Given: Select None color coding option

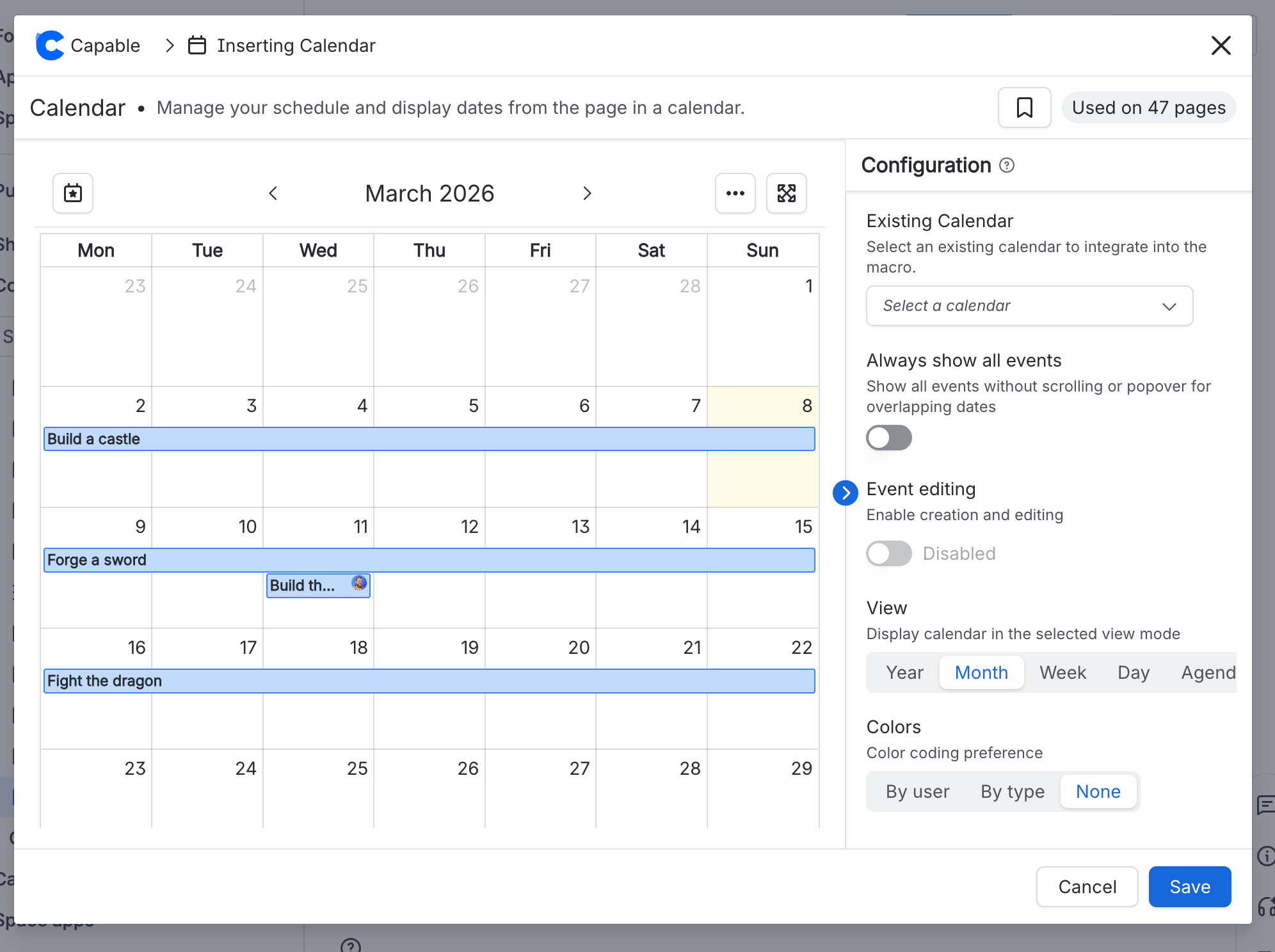Looking at the screenshot, I should tap(1098, 792).
